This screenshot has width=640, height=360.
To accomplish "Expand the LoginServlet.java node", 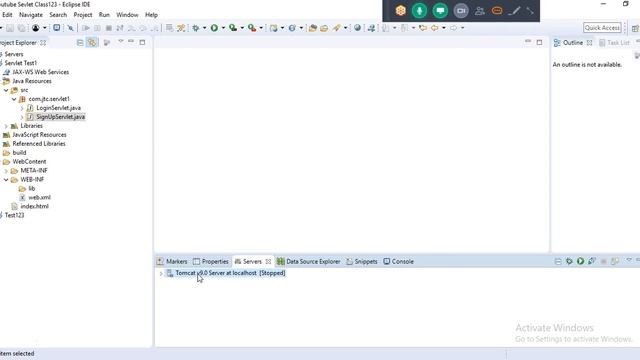I will pos(22,108).
